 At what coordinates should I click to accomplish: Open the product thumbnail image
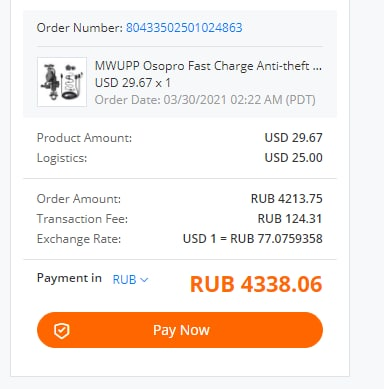[62, 82]
